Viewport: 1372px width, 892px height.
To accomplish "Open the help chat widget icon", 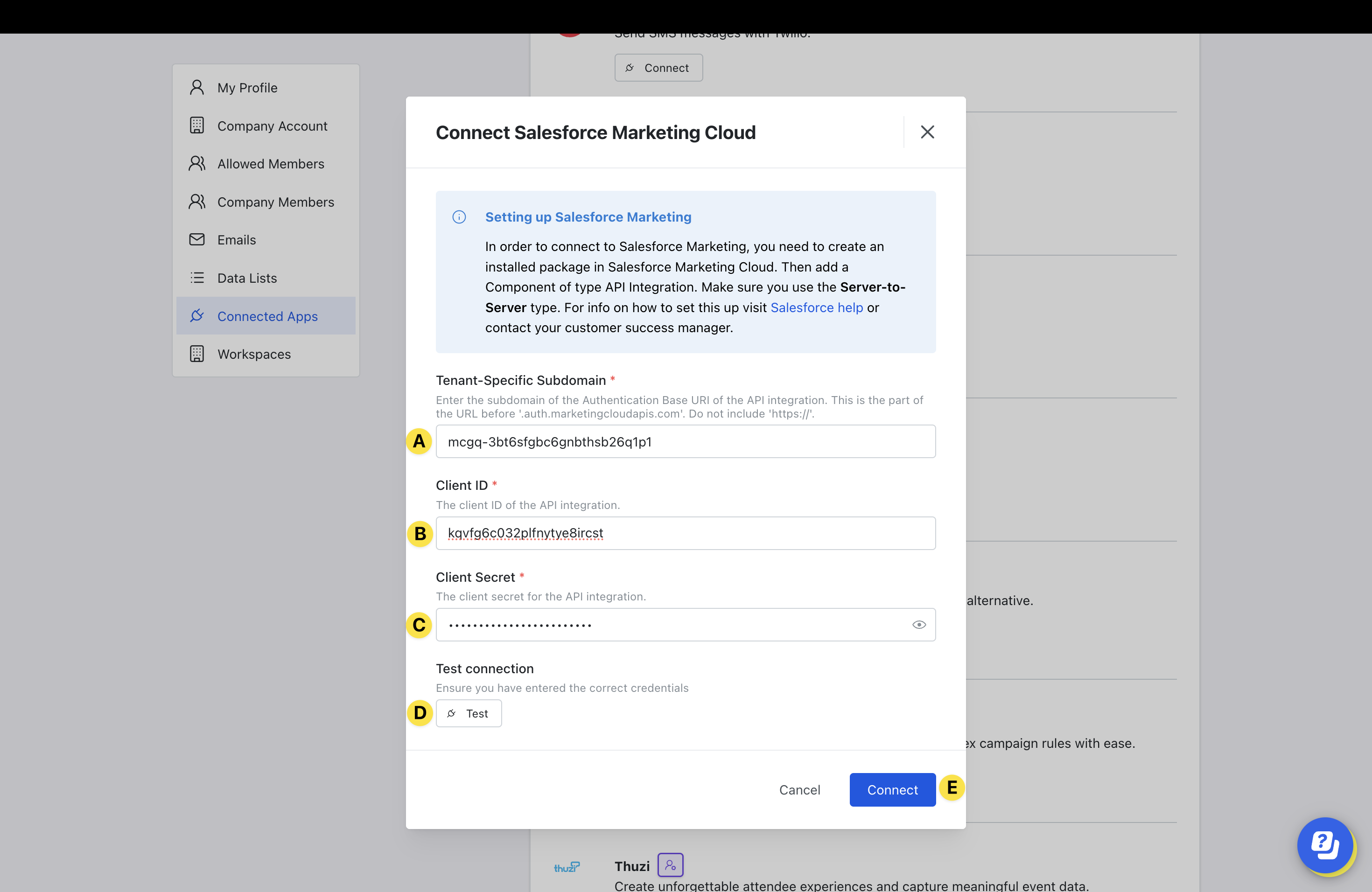I will (x=1325, y=845).
